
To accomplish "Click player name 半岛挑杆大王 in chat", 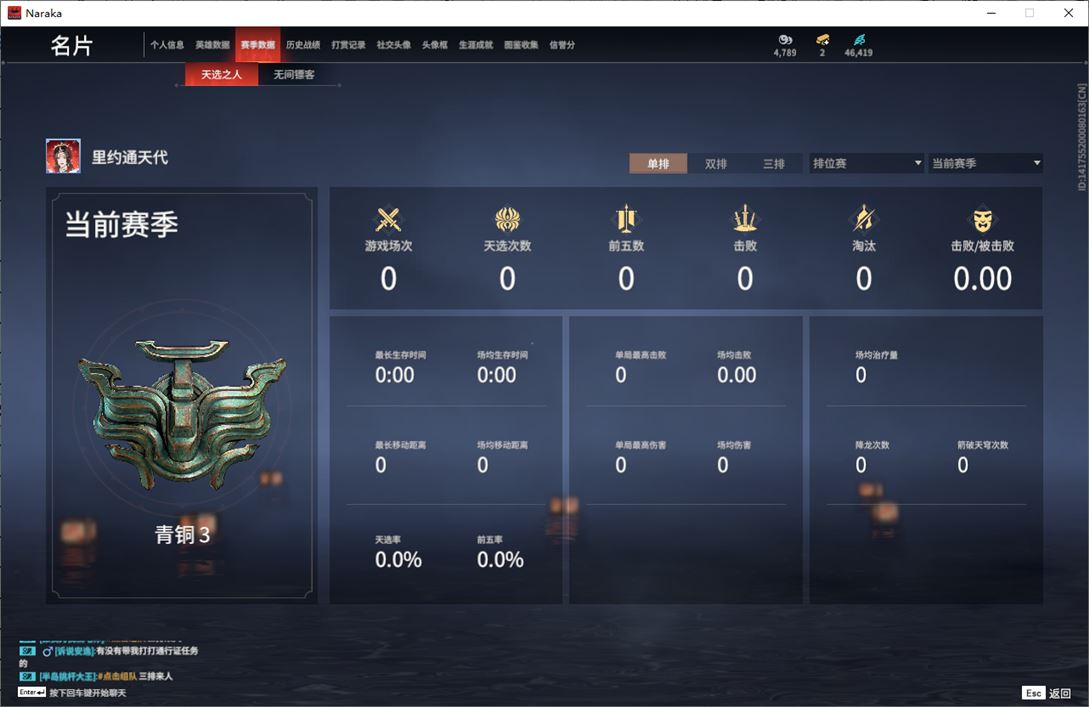I will [x=67, y=676].
